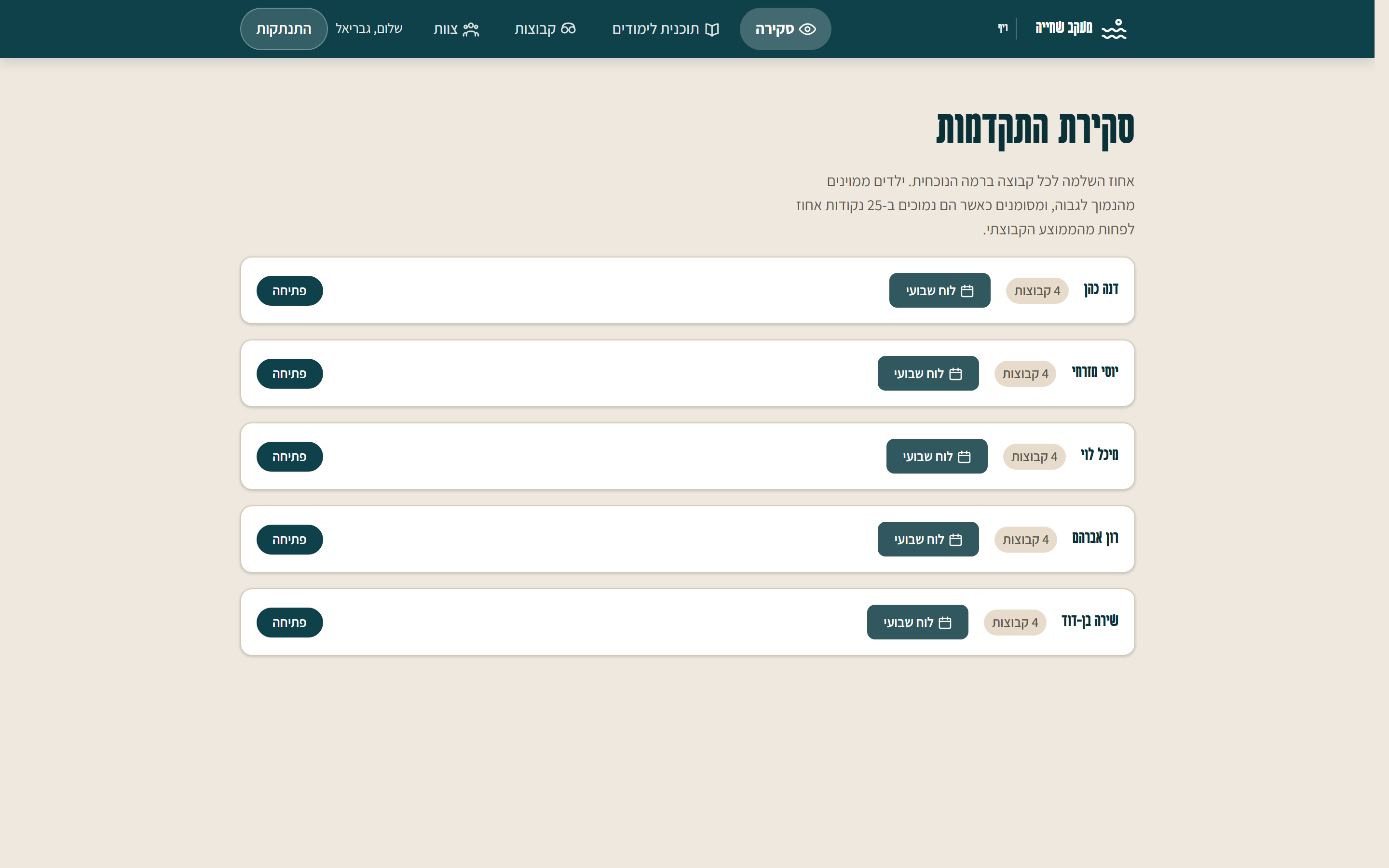Image resolution: width=1389 pixels, height=868 pixels.
Task: Expand דנה כהן with פתיחה button
Action: [289, 291]
